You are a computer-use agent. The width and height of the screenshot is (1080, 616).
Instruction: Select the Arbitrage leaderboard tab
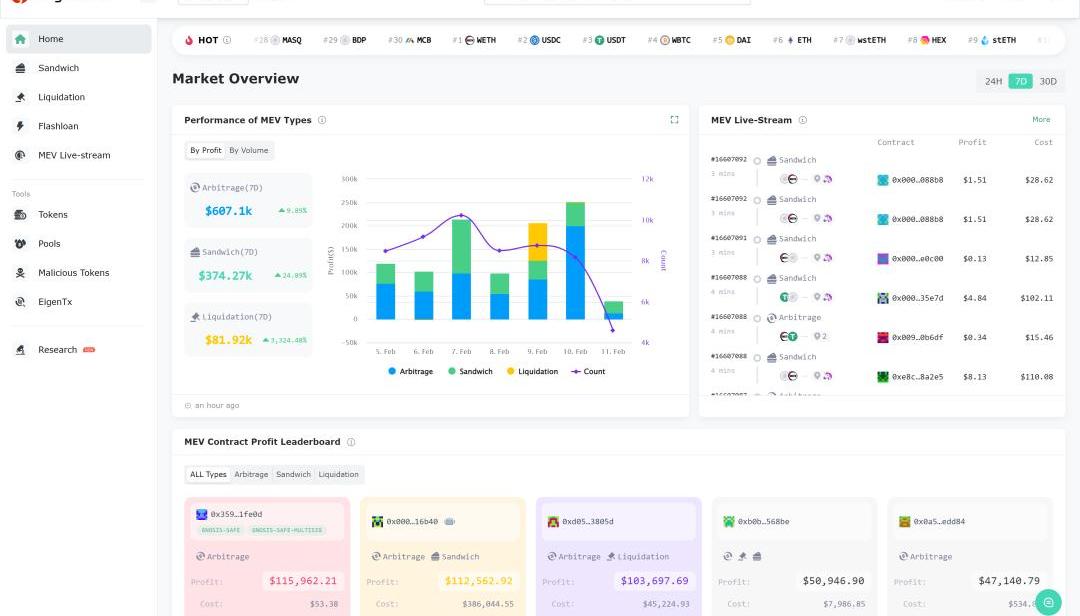pyautogui.click(x=251, y=474)
